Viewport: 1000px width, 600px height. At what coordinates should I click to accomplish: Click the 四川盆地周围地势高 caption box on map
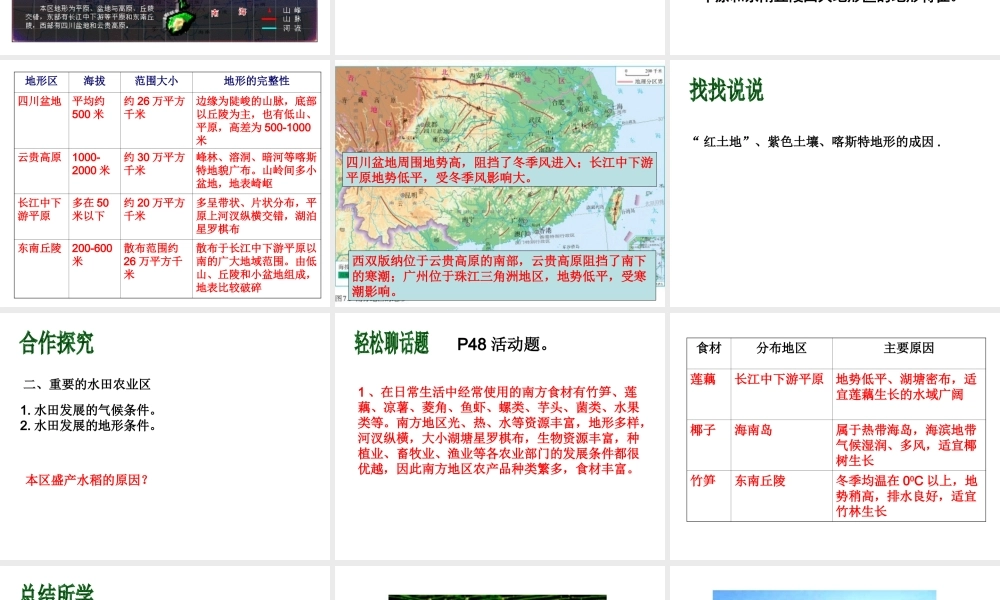499,170
